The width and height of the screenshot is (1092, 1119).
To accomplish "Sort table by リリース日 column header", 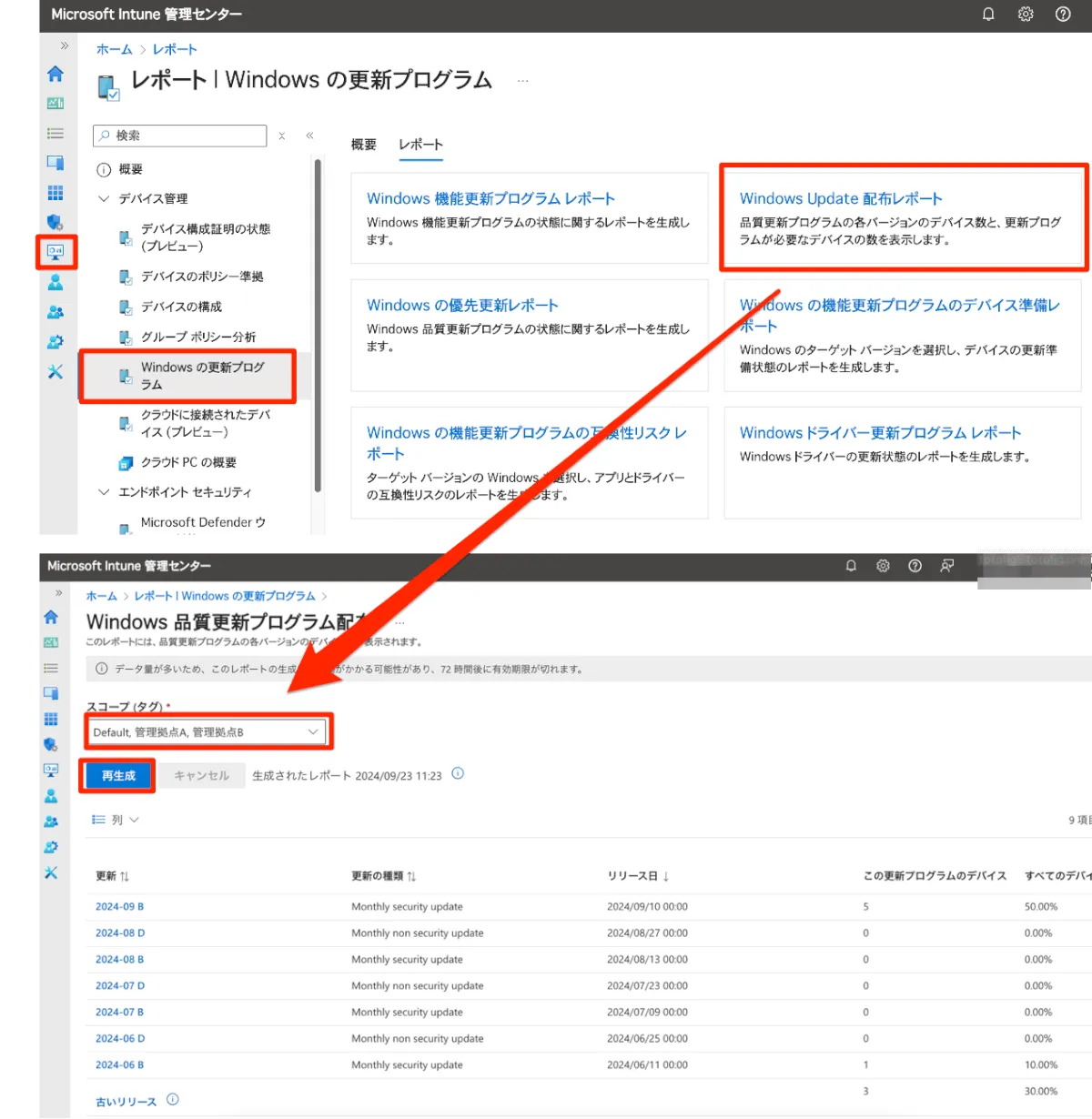I will click(638, 876).
